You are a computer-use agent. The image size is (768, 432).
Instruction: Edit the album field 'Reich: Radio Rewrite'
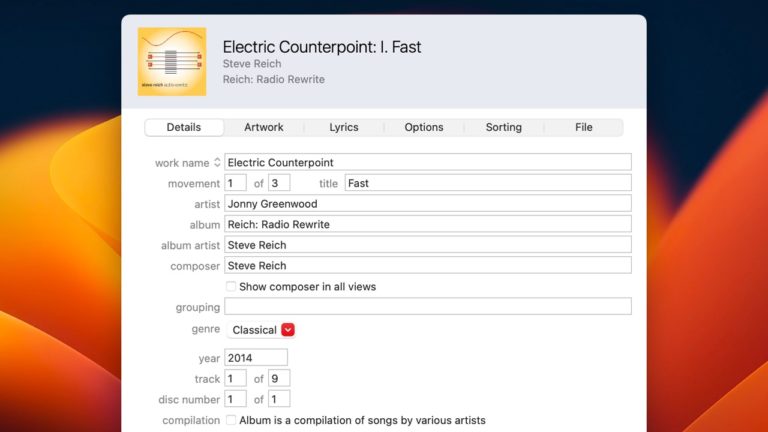[x=428, y=224]
